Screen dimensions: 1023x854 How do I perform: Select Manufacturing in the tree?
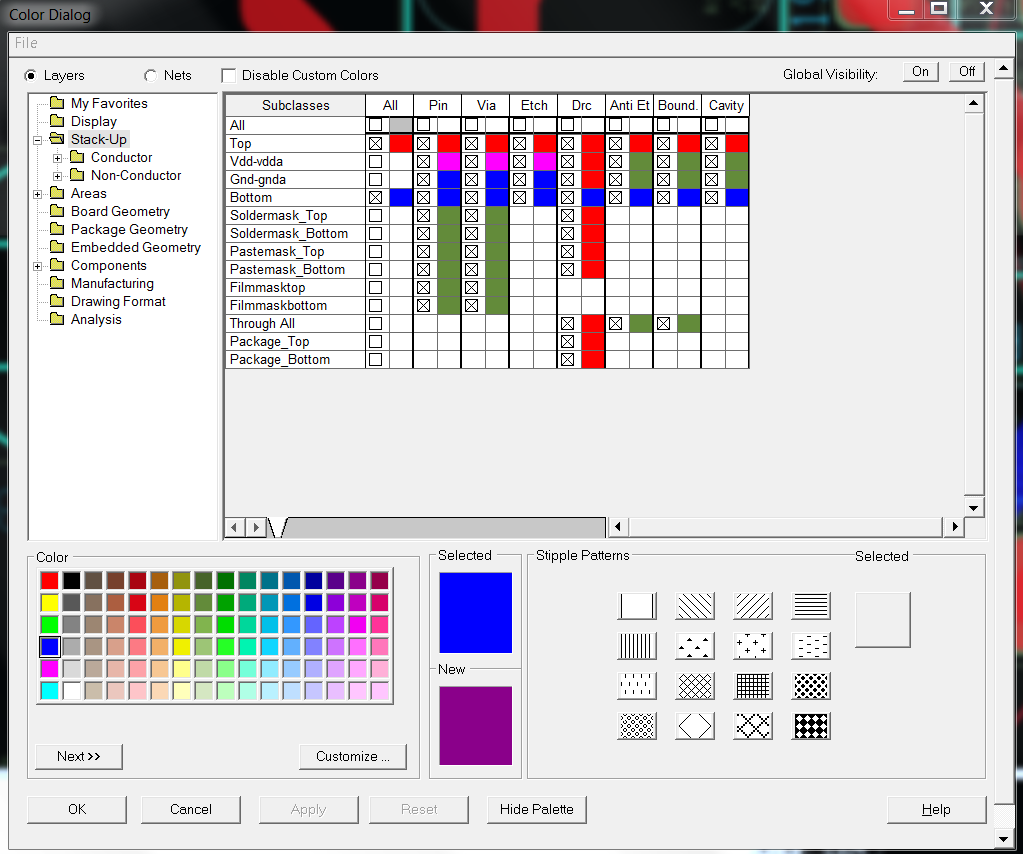[112, 284]
